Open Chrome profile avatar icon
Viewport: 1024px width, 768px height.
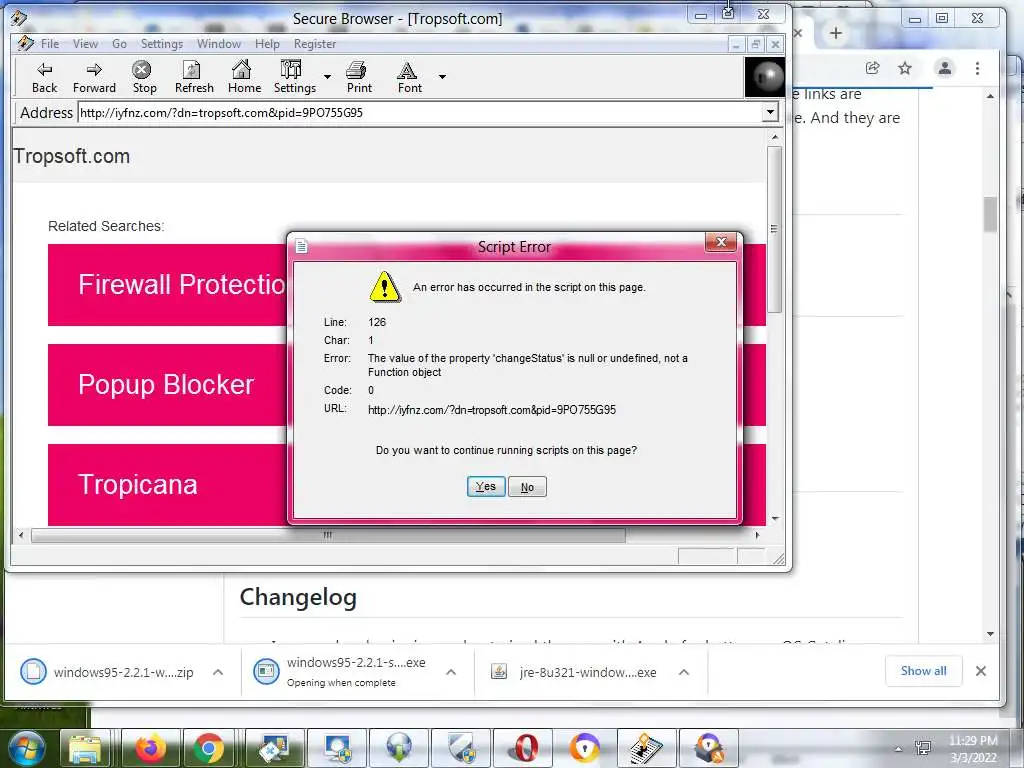click(944, 68)
